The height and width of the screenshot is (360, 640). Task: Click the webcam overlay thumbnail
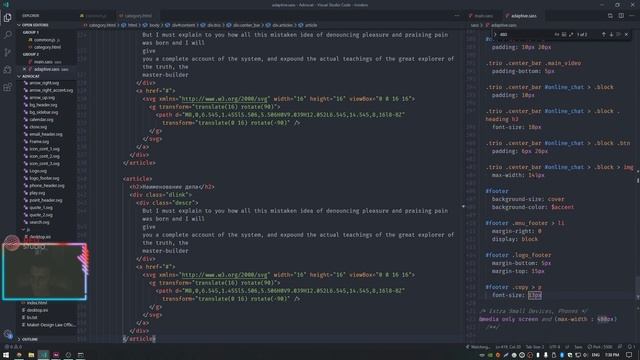(44, 271)
